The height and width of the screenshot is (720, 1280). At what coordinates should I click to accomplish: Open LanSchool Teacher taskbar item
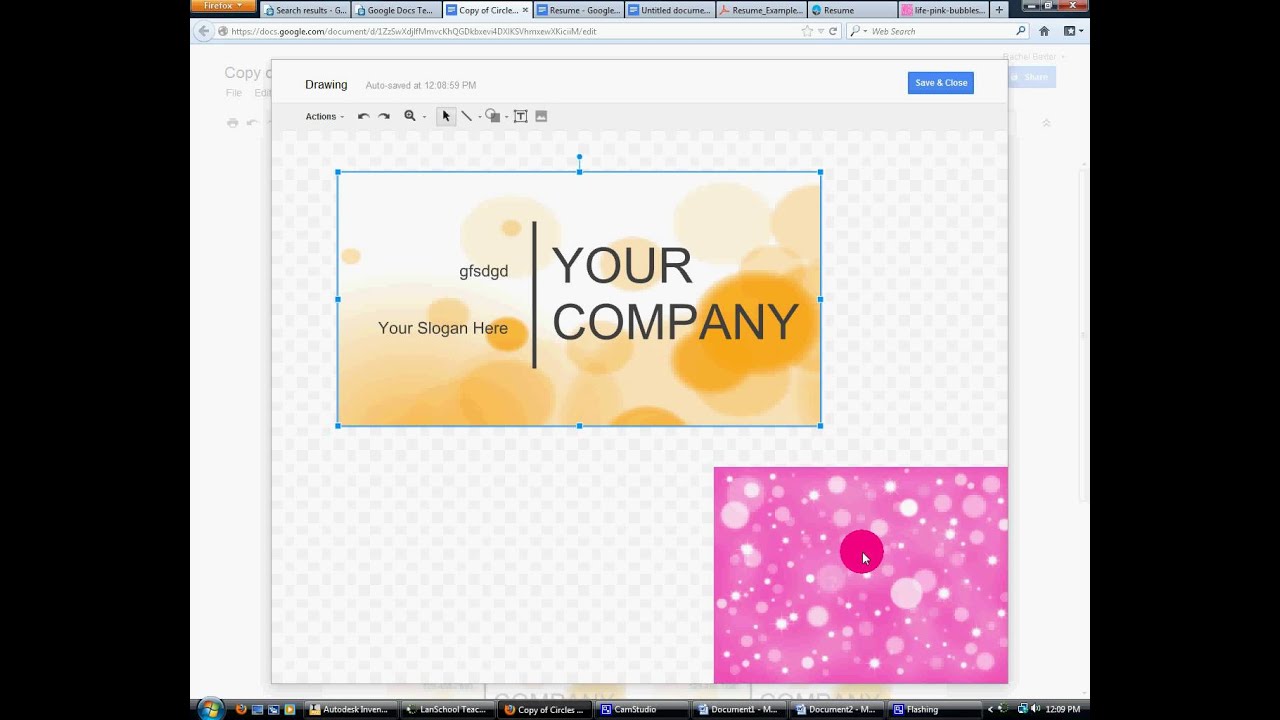(x=446, y=709)
